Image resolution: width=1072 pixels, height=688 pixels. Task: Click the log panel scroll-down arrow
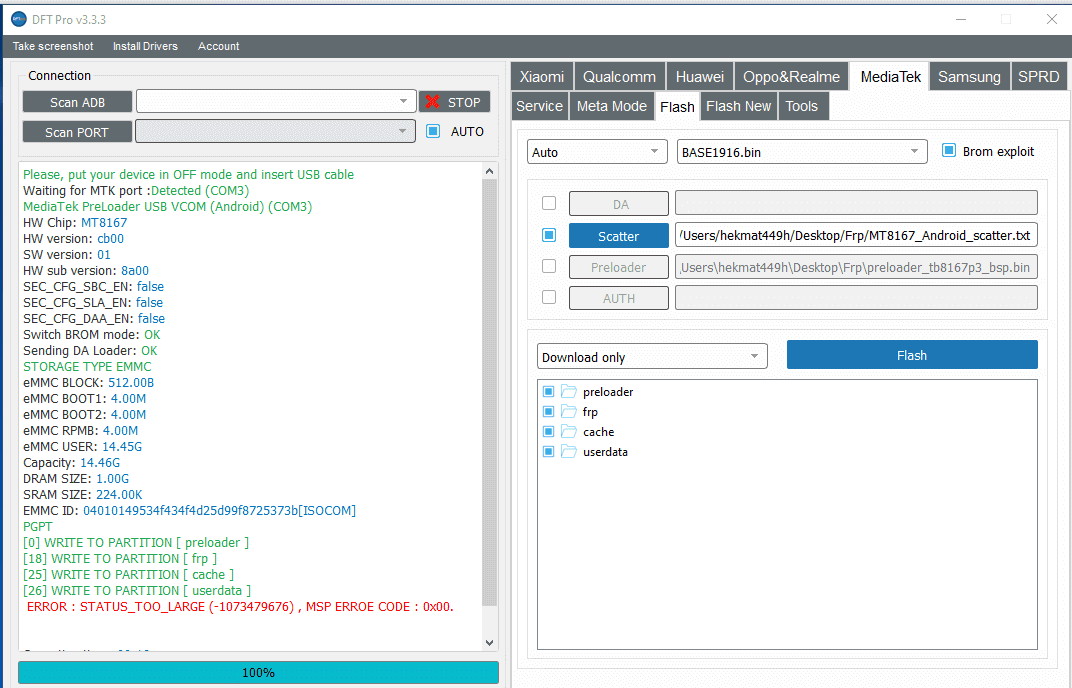pos(489,642)
